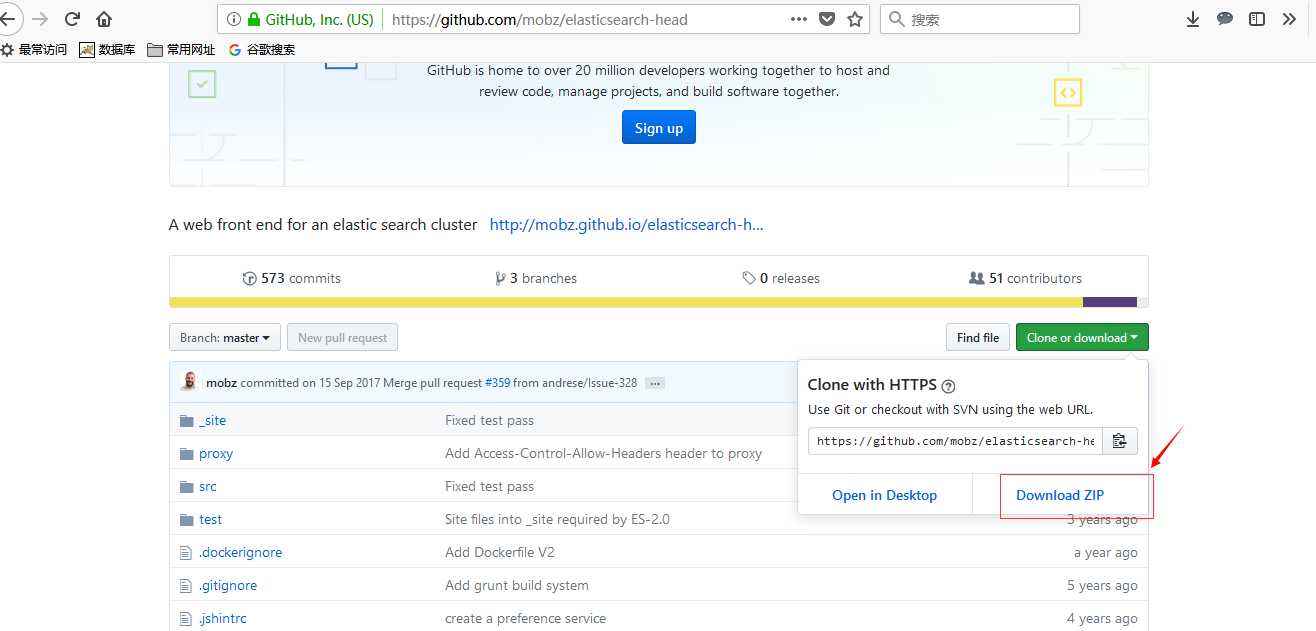The width and height of the screenshot is (1316, 631).
Task: Focus the HTTPS clone URL field
Action: [955, 441]
